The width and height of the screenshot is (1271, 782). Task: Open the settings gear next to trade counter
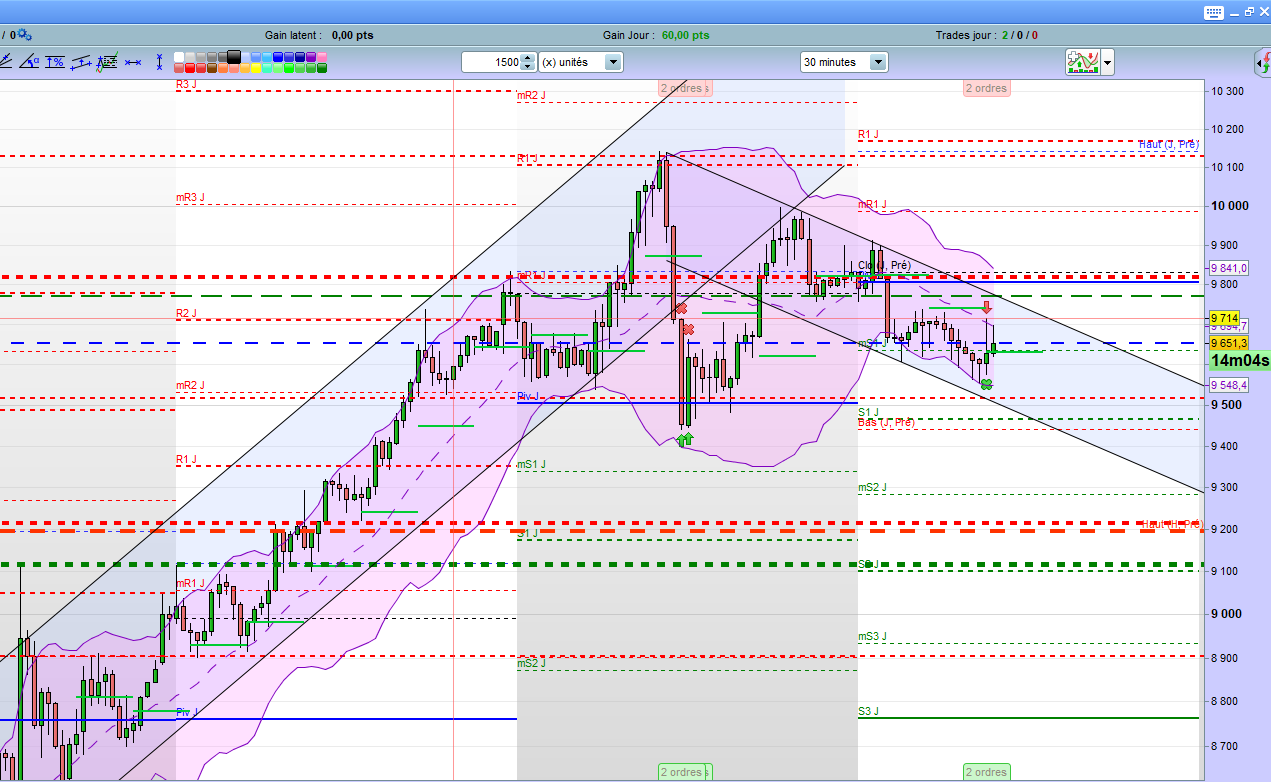tap(24, 35)
